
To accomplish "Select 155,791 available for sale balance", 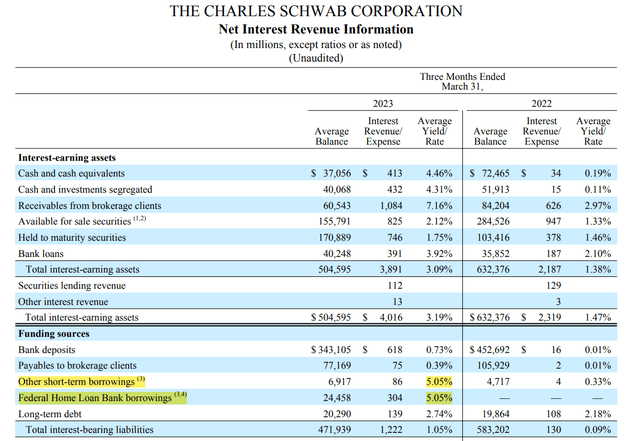I will [335, 221].
